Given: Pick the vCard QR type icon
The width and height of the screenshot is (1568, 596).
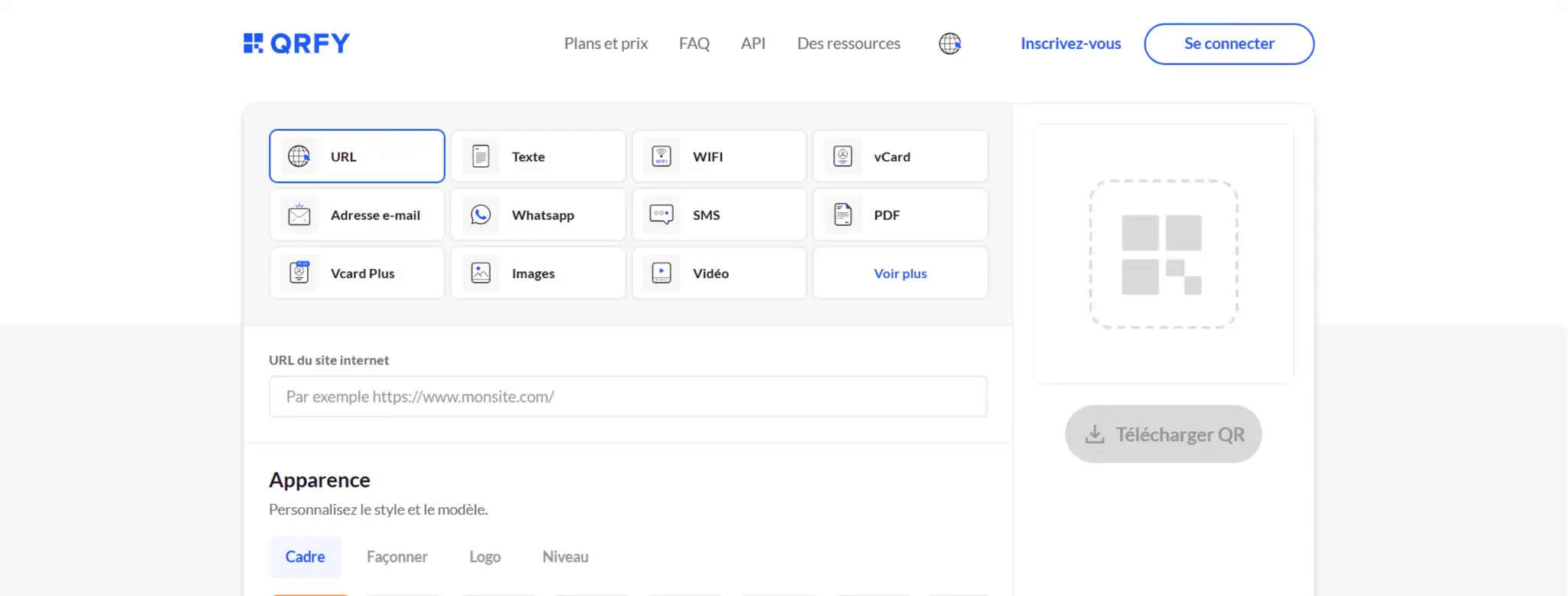Looking at the screenshot, I should 842,156.
